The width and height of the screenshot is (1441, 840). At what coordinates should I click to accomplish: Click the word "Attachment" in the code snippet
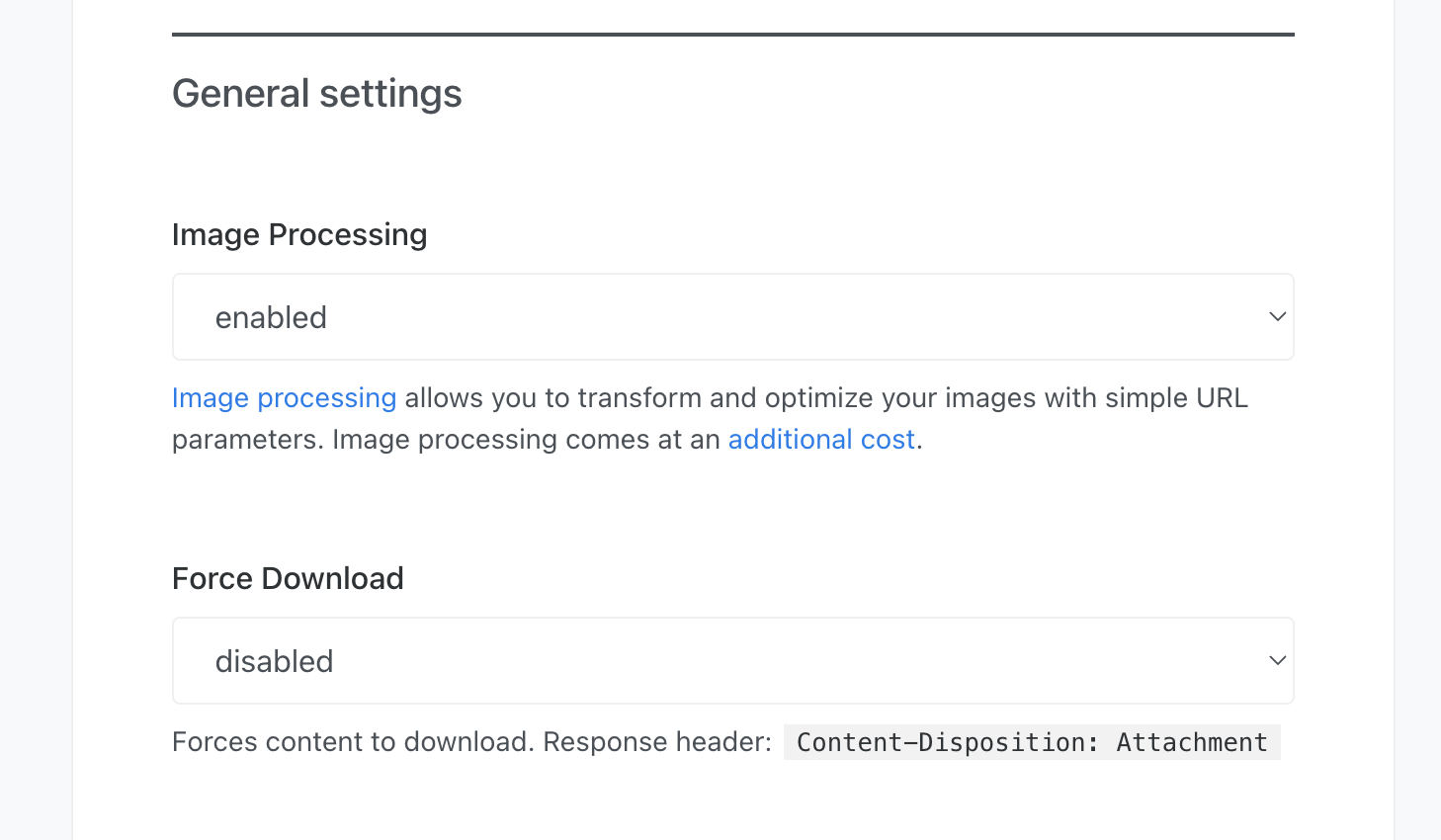pyautogui.click(x=1191, y=743)
